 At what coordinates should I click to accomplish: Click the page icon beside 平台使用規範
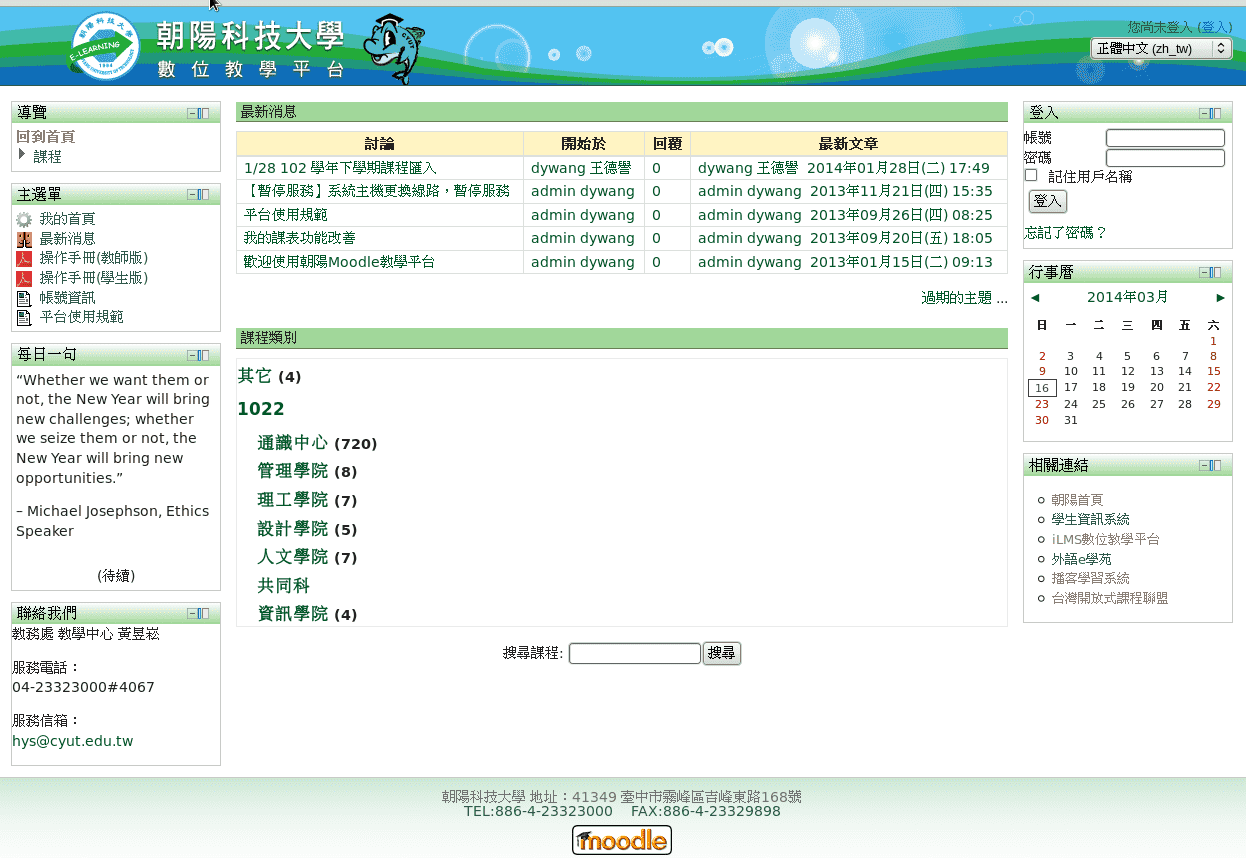point(24,317)
